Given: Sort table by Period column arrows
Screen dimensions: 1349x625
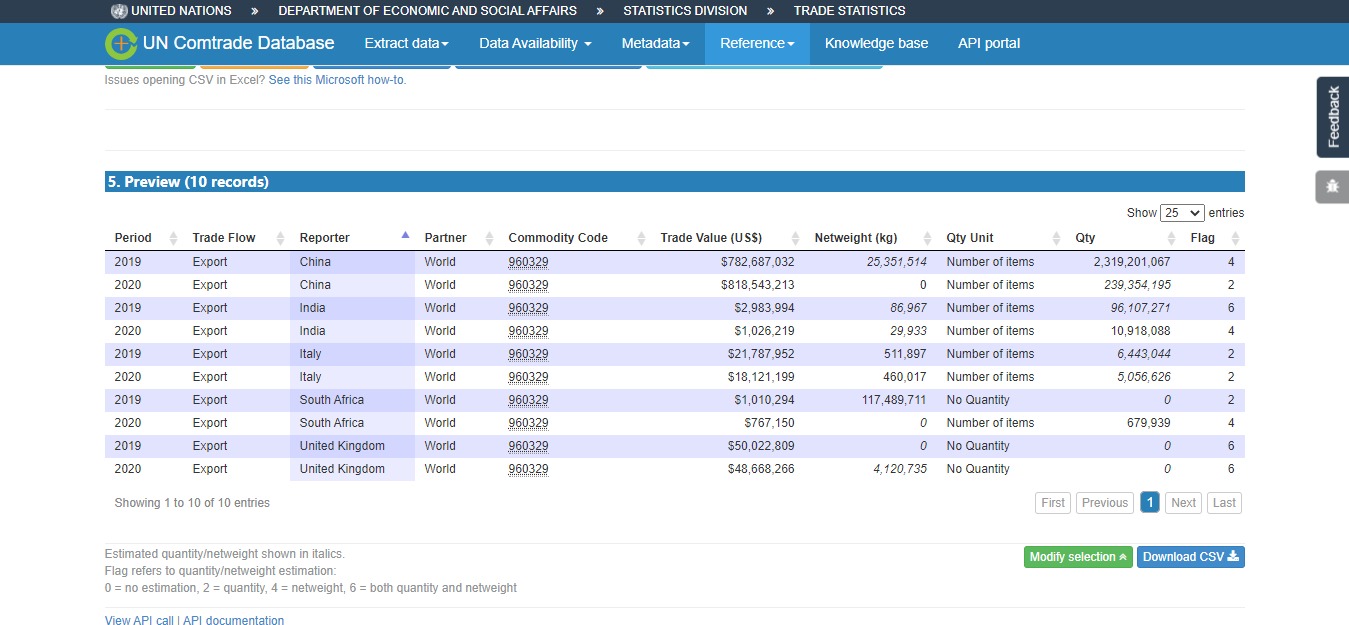Looking at the screenshot, I should click(x=172, y=238).
